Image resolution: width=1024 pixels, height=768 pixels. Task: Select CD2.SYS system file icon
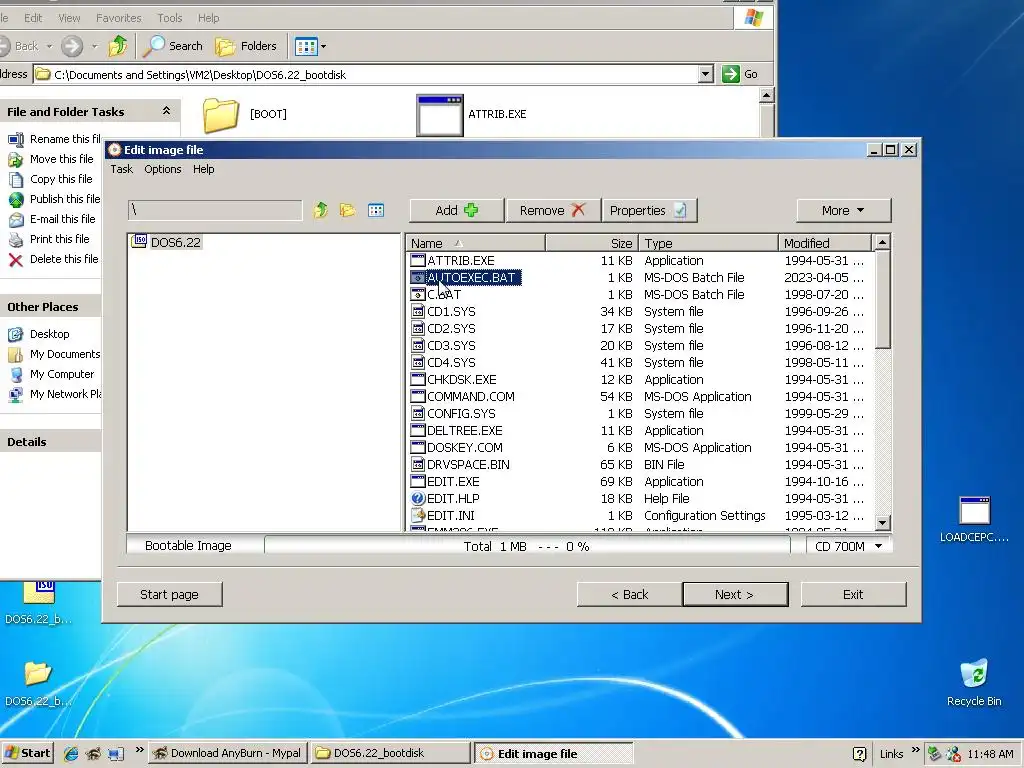click(x=418, y=328)
